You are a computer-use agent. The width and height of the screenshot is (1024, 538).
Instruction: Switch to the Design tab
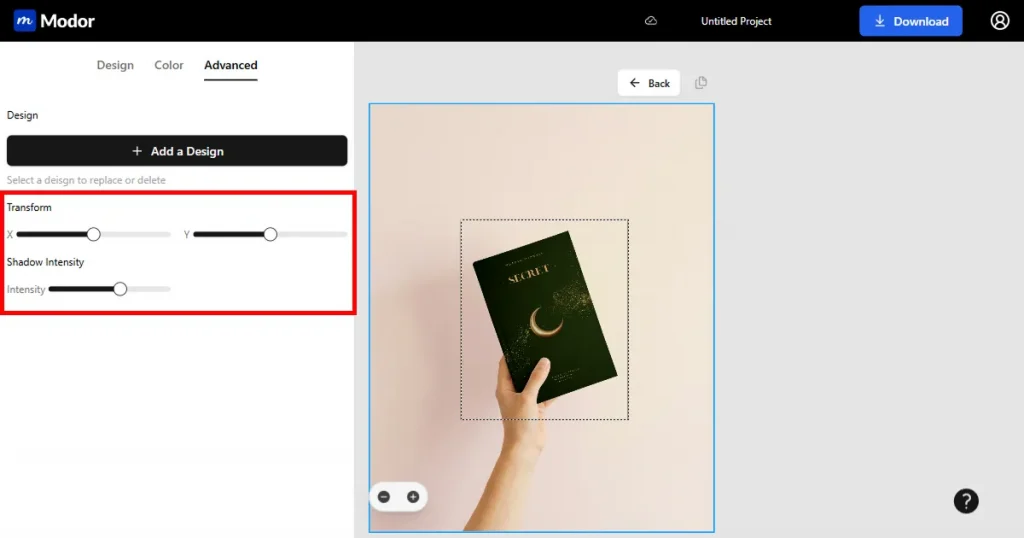coord(115,65)
